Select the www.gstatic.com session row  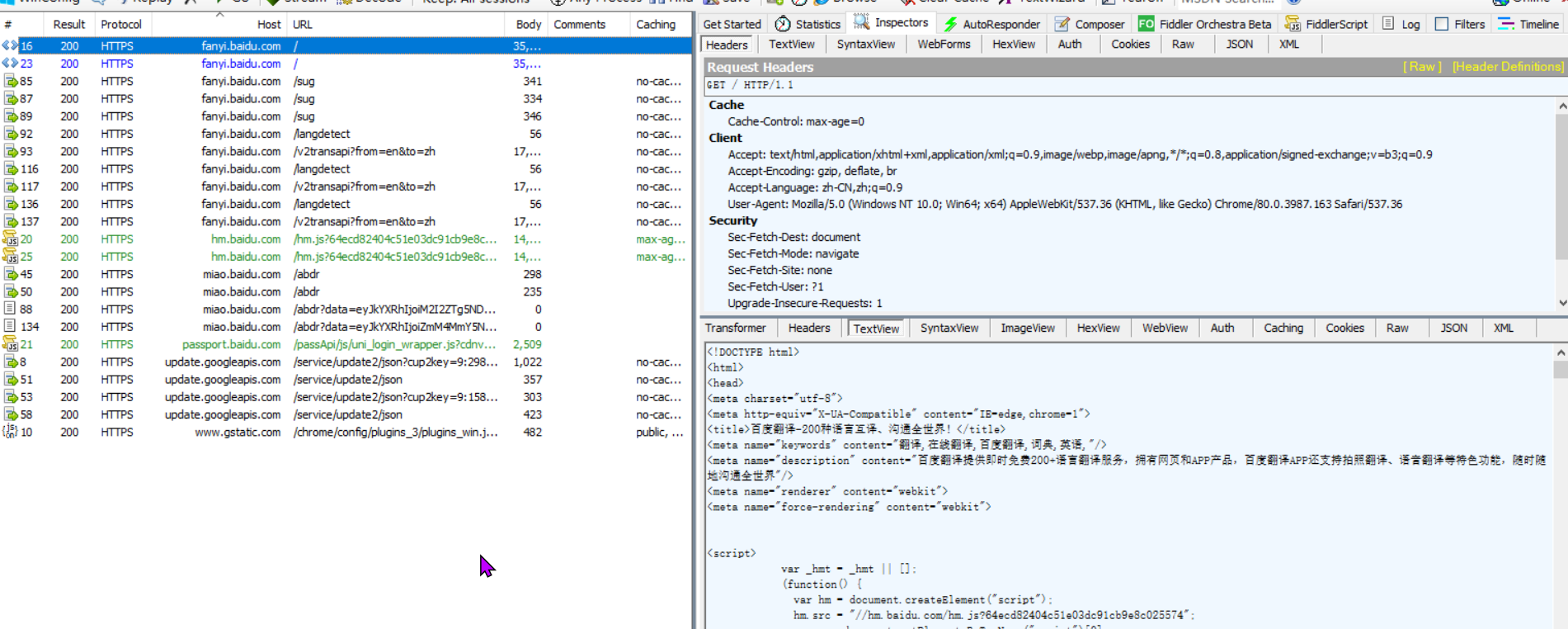[x=346, y=432]
